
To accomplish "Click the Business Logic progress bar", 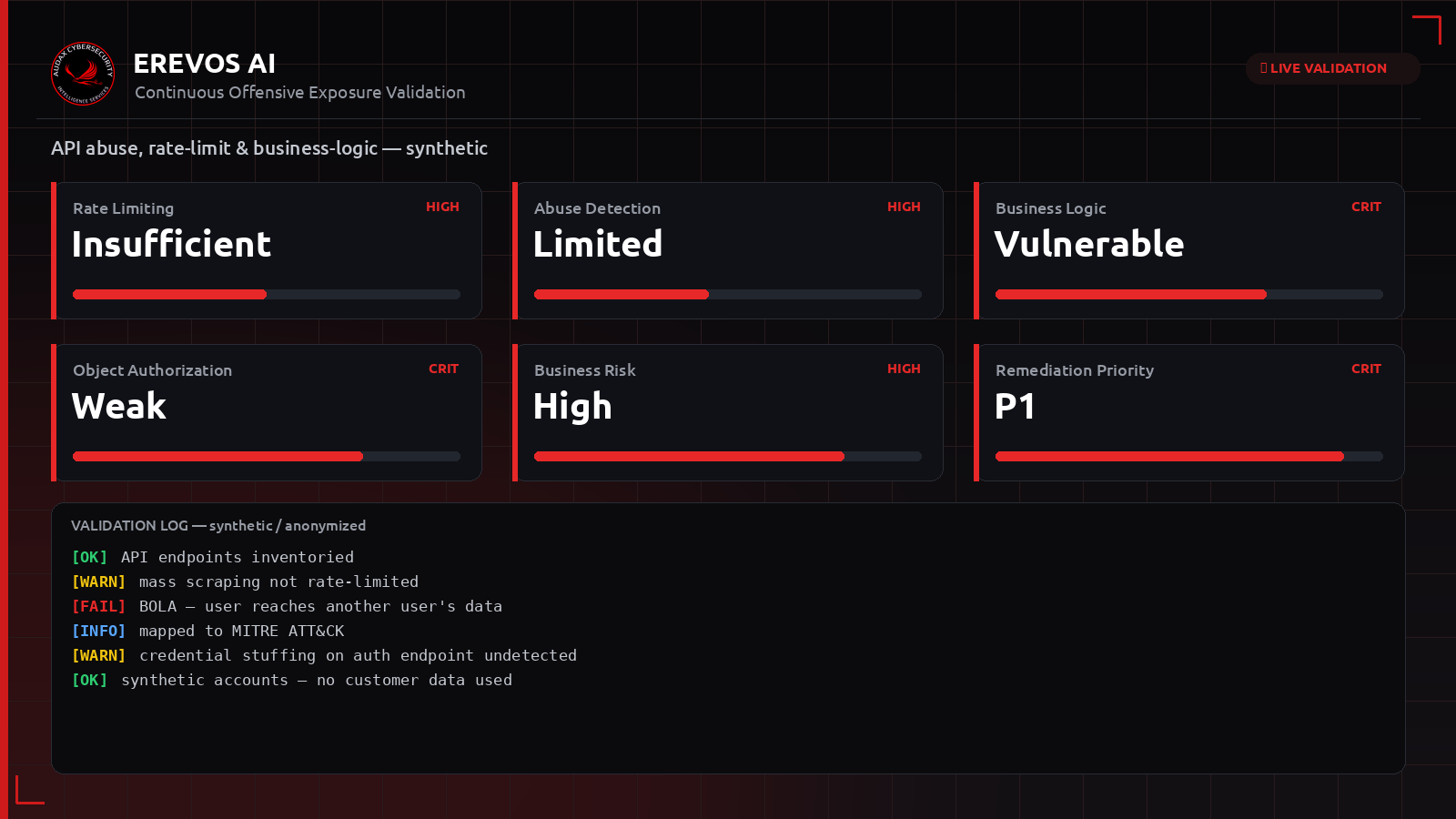I will [1189, 295].
